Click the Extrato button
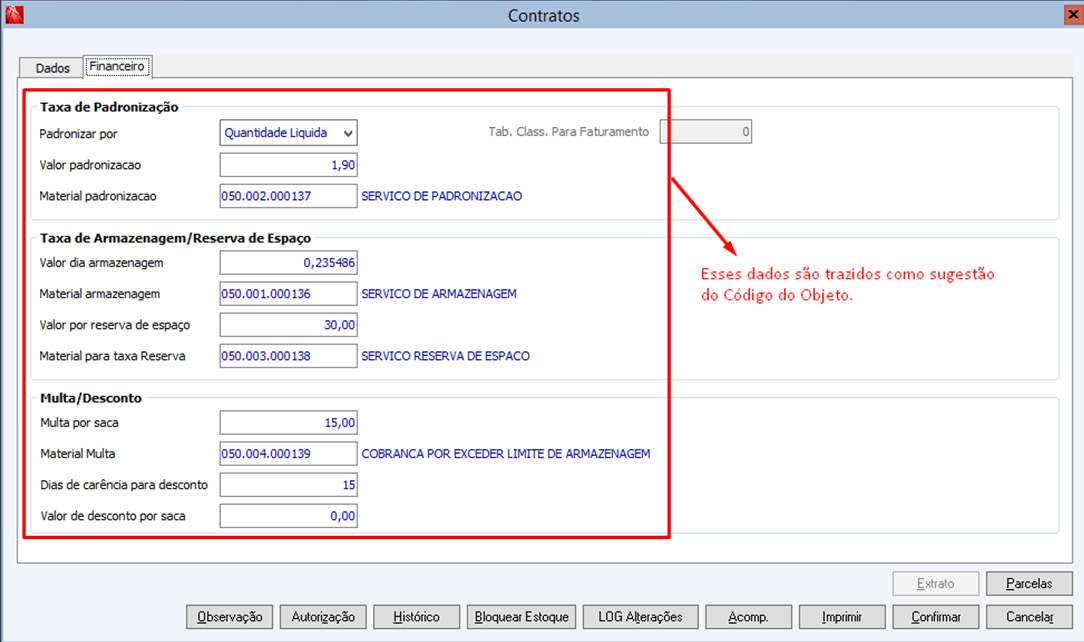The height and width of the screenshot is (642, 1084). pos(935,584)
